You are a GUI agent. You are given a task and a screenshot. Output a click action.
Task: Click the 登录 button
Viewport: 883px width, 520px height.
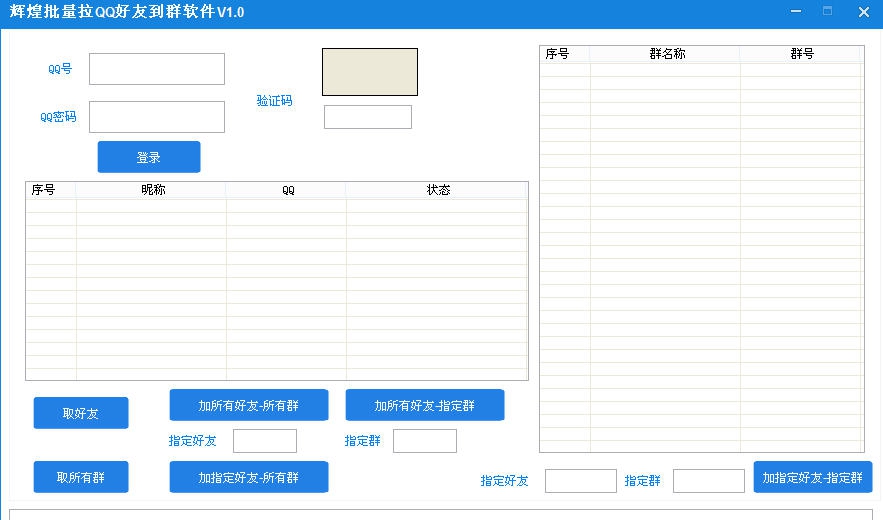pyautogui.click(x=149, y=157)
